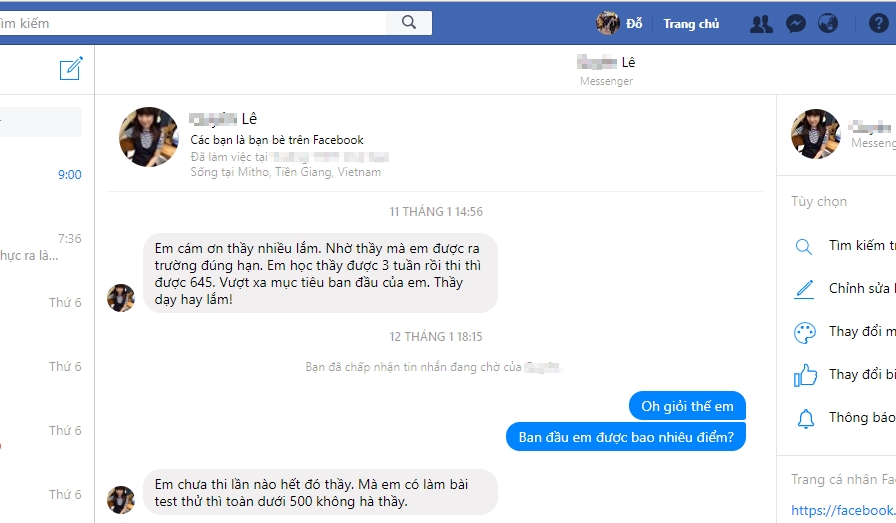This screenshot has width=896, height=523.
Task: Click the Tìm kiếm magnifier option icon
Action: point(804,246)
